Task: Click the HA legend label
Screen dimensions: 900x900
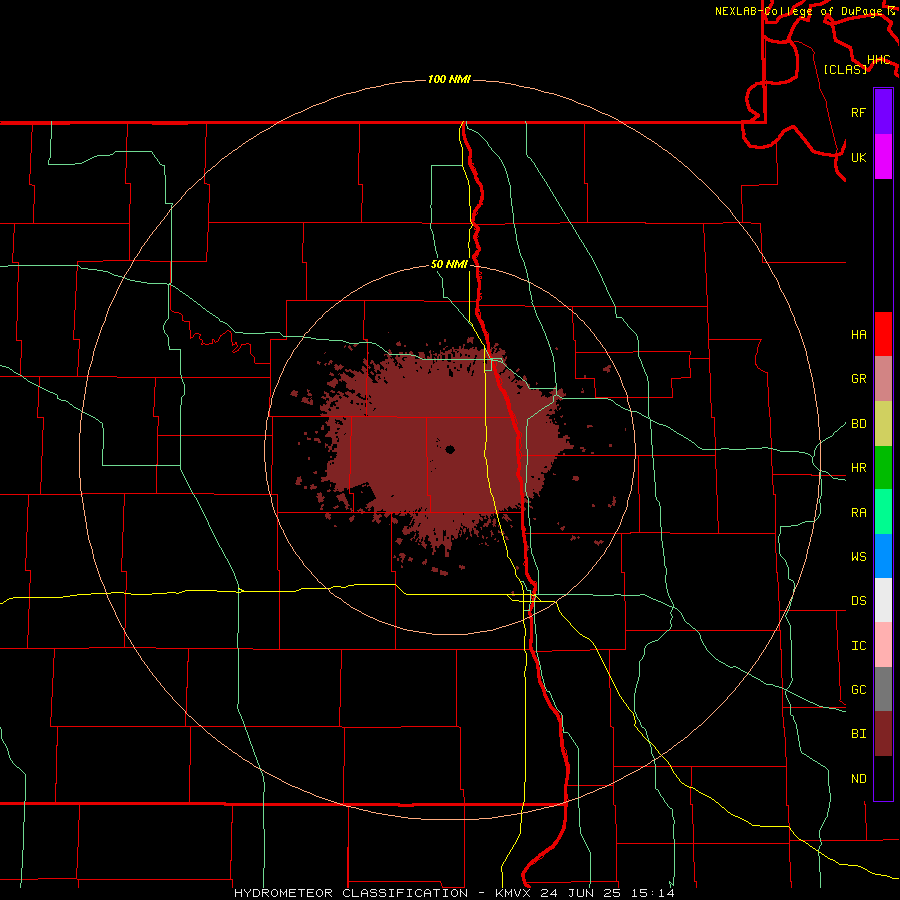Action: coord(858,334)
